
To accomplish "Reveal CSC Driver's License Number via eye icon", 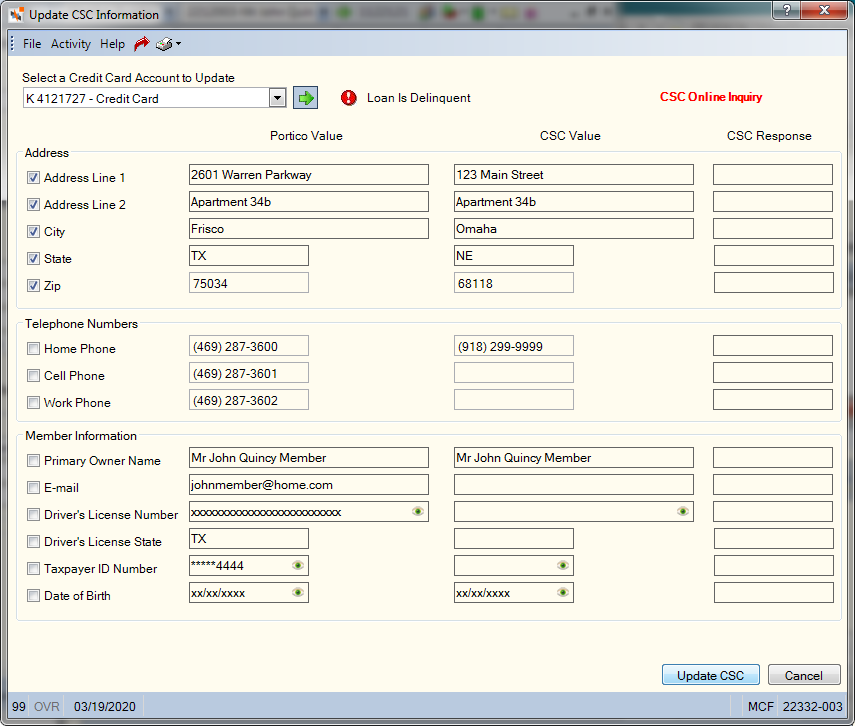I will 683,511.
